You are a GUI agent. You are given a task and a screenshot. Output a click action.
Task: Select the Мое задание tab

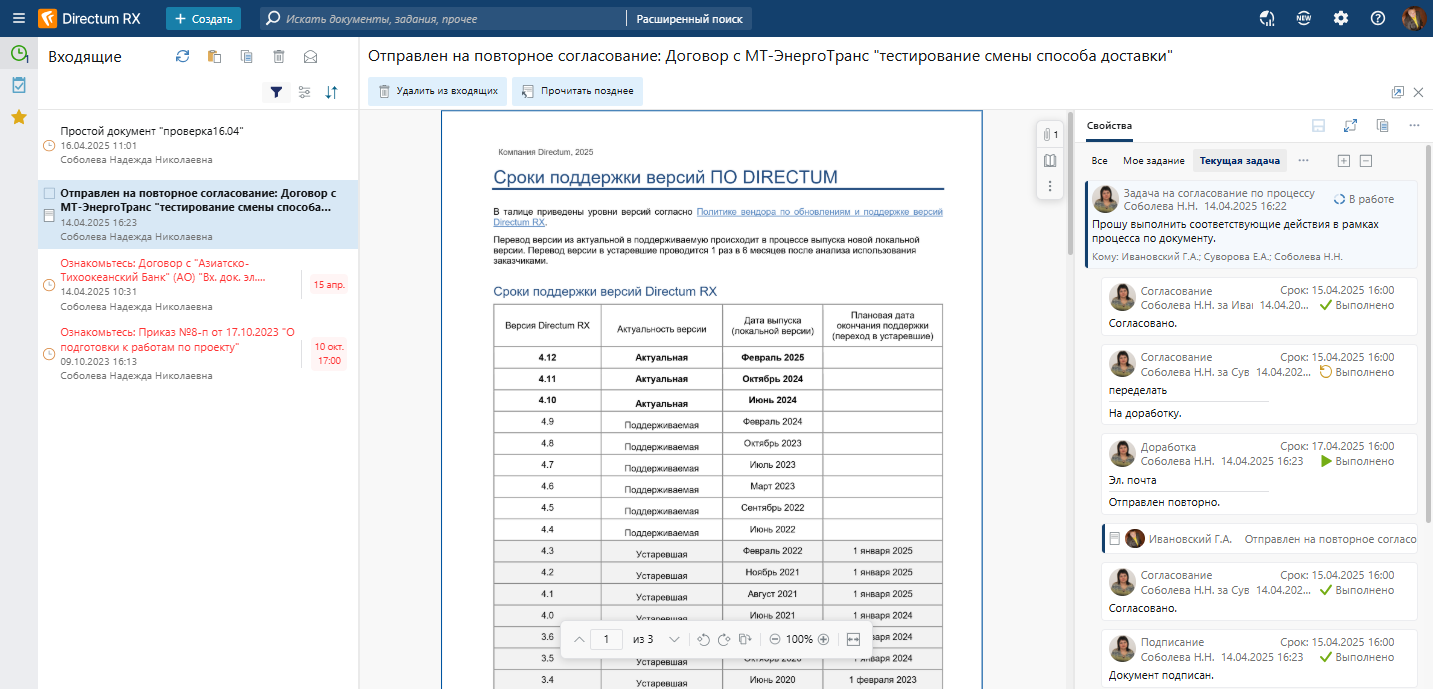point(1153,160)
